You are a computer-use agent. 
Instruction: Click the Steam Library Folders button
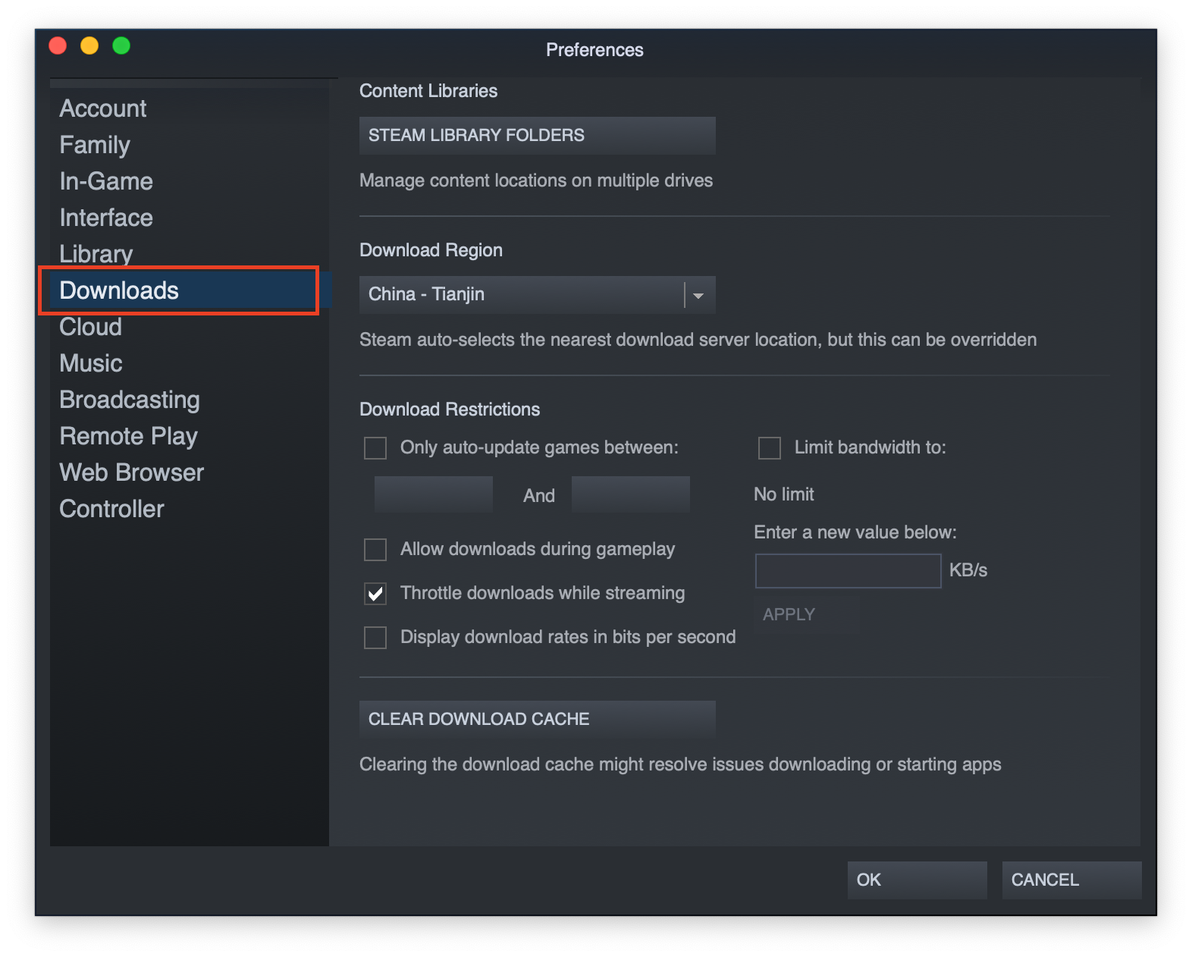point(537,136)
